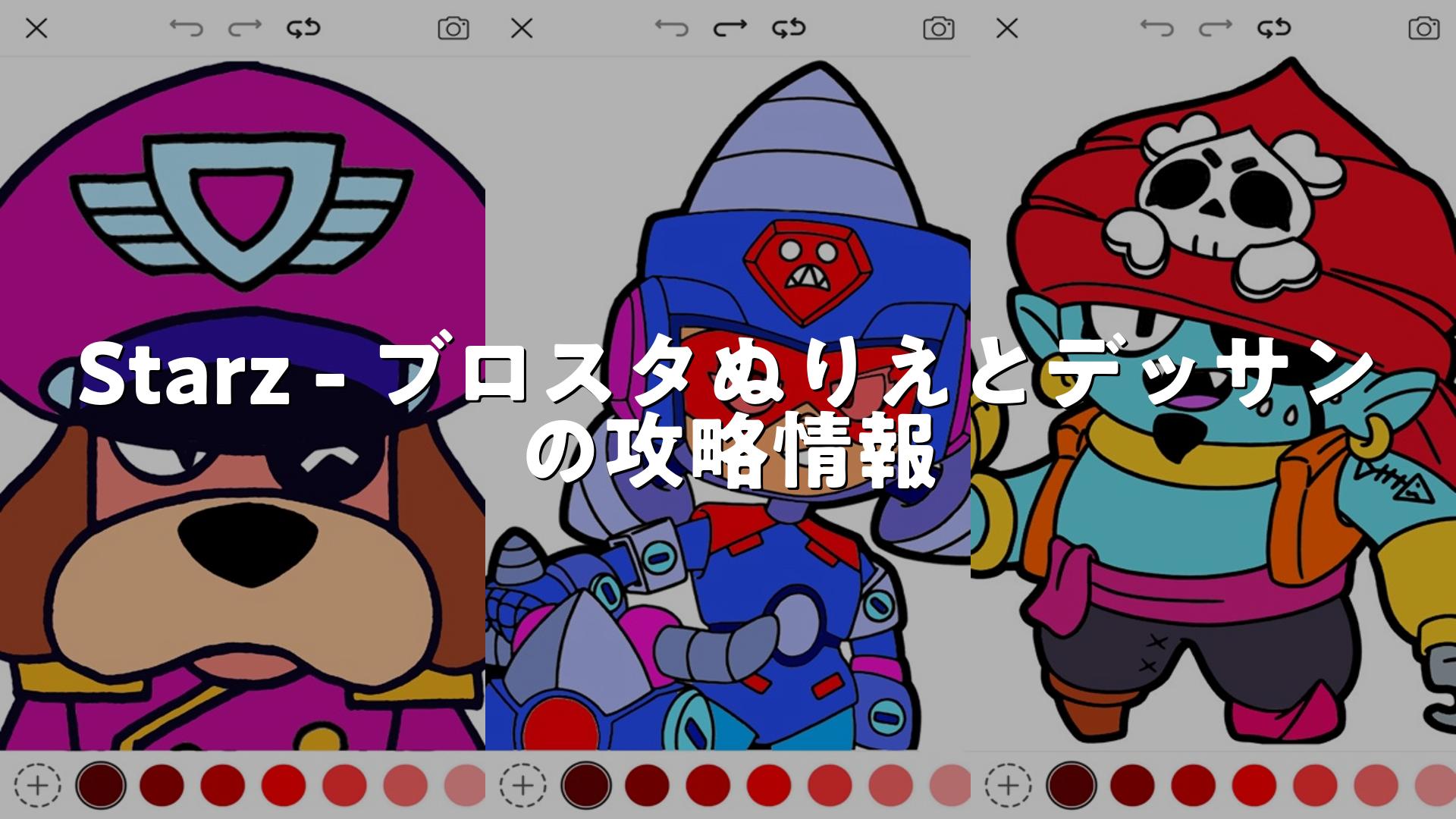This screenshot has width=1456, height=819.
Task: Take a snapshot in the middle robot panel
Action: click(939, 29)
